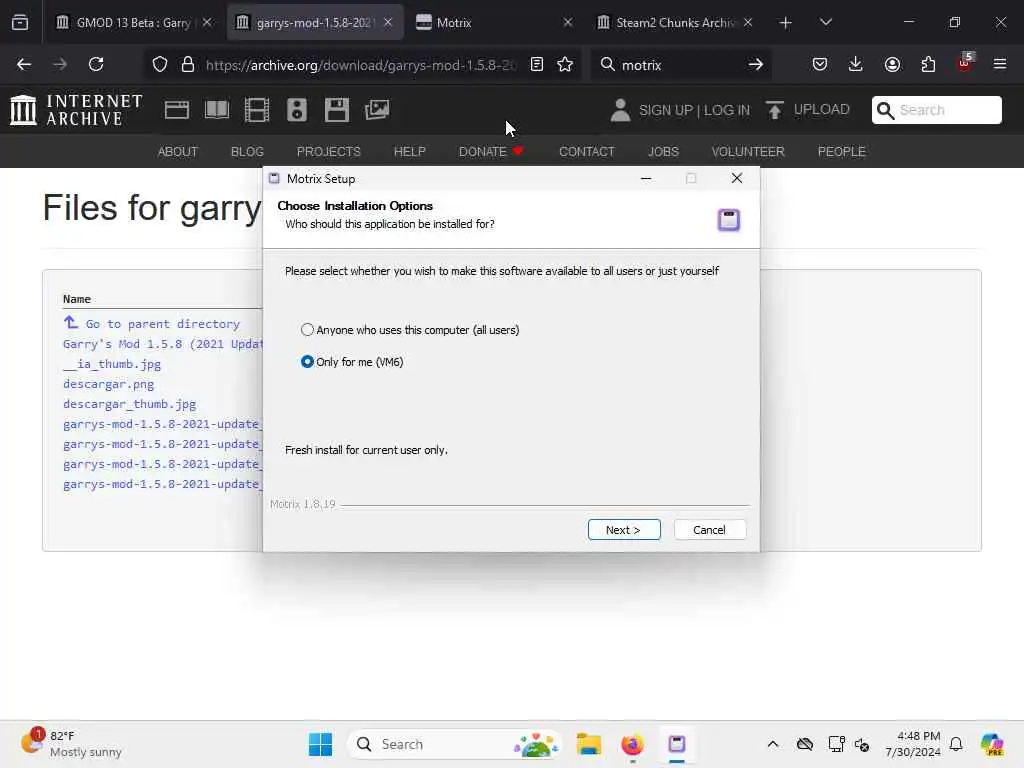
Task: Click the Upload arrow icon
Action: pyautogui.click(x=775, y=110)
